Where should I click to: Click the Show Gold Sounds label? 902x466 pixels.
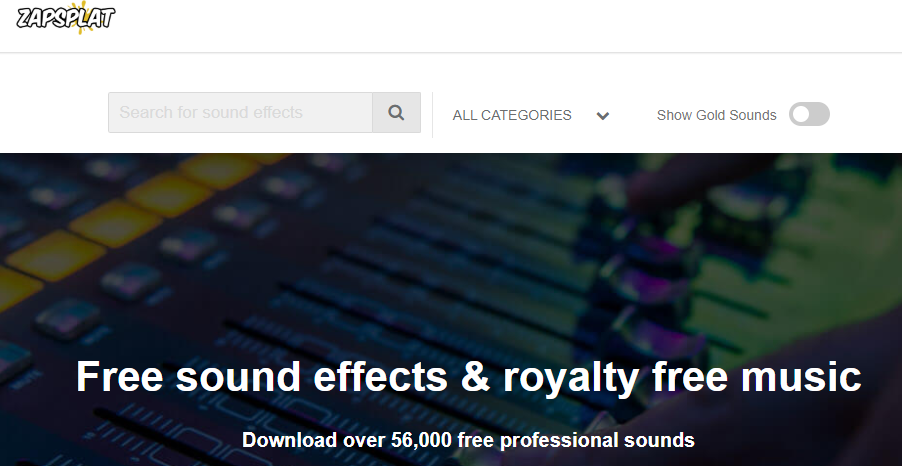[716, 115]
